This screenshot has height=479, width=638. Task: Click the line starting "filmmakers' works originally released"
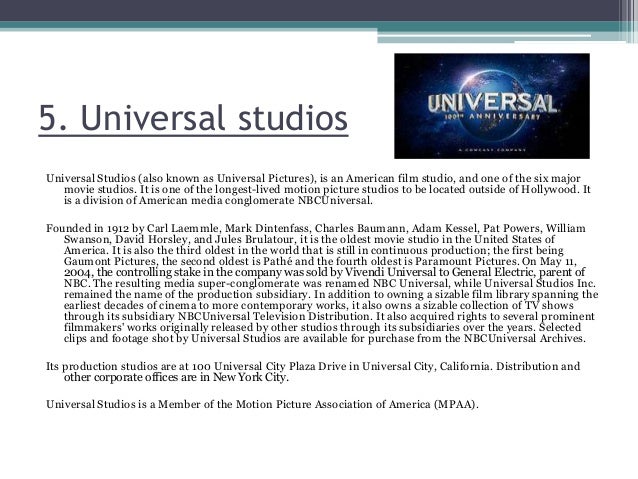pos(323,327)
